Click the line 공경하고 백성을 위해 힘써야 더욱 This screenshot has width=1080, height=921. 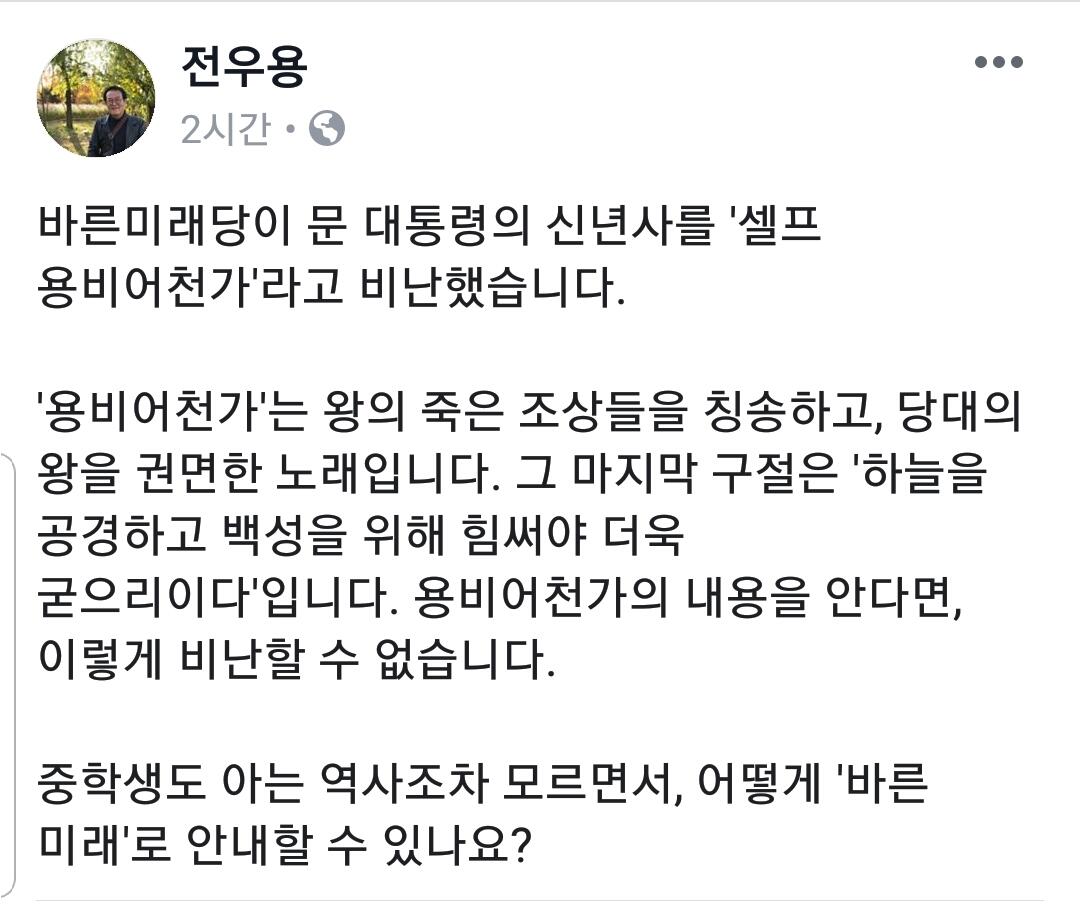tap(360, 538)
